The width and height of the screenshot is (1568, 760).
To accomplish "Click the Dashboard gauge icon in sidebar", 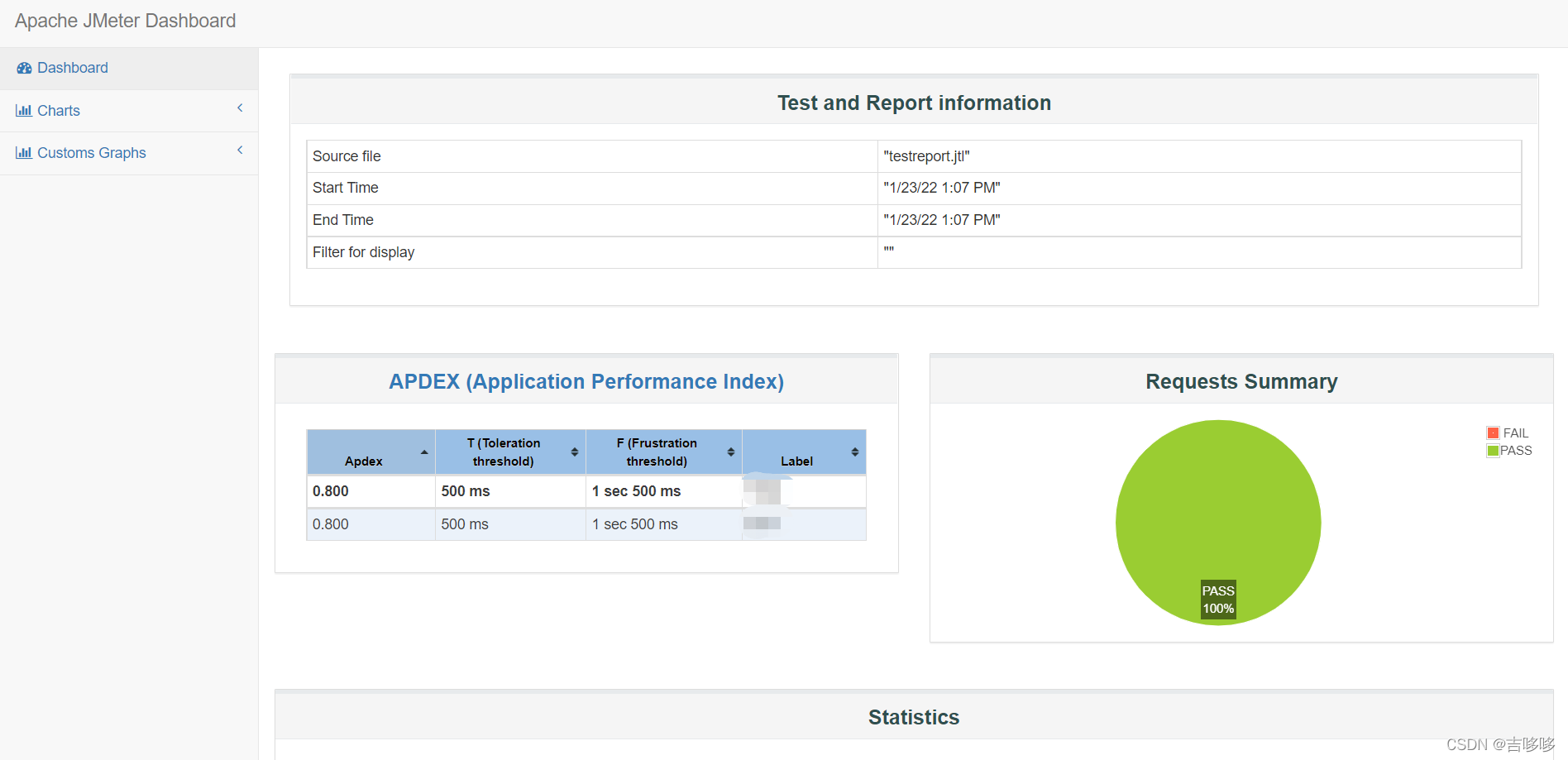I will [x=24, y=69].
